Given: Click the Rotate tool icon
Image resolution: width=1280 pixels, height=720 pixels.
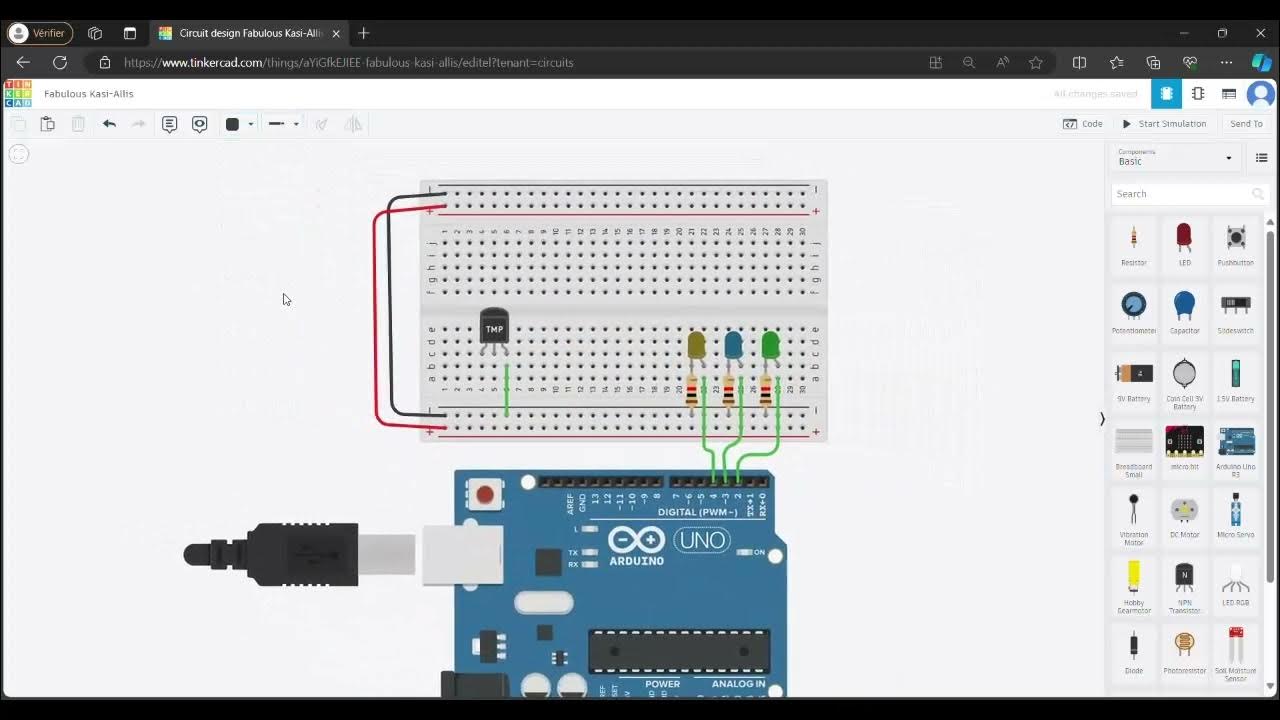Looking at the screenshot, I should click(321, 124).
